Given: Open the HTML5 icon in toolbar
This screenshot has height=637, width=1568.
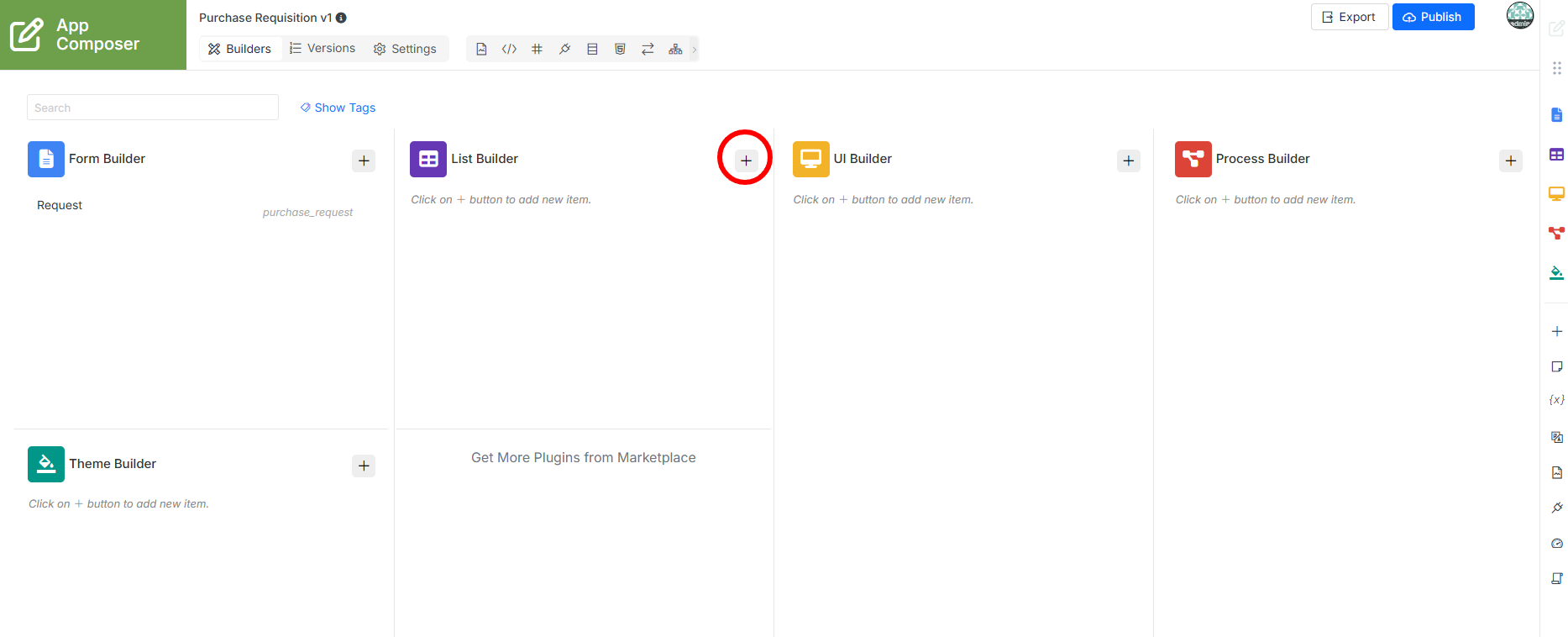Looking at the screenshot, I should point(620,49).
